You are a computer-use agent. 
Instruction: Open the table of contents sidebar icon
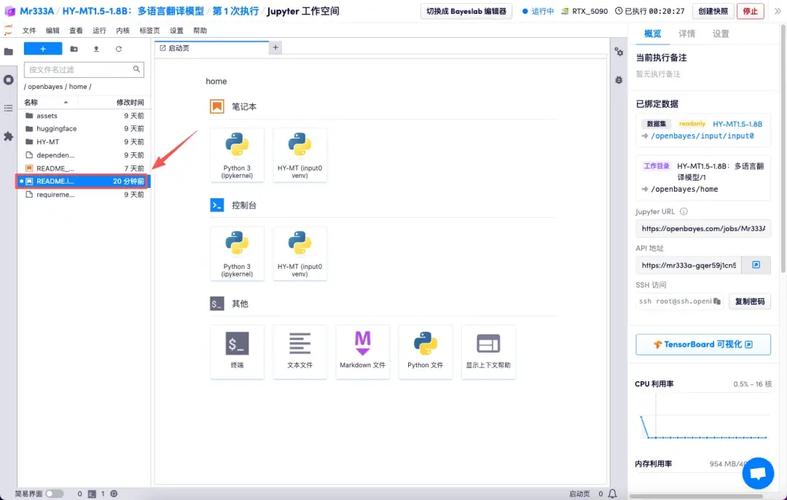[9, 108]
